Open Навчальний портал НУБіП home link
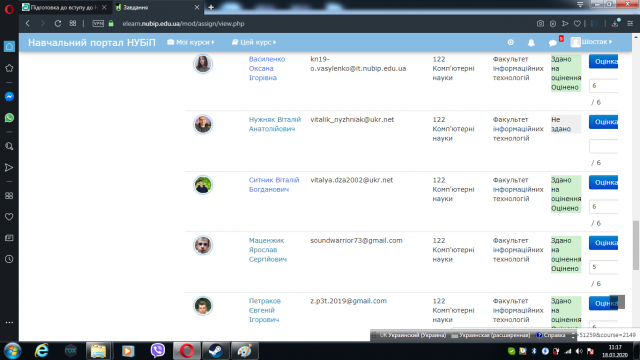This screenshot has width=640, height=360. 91,42
